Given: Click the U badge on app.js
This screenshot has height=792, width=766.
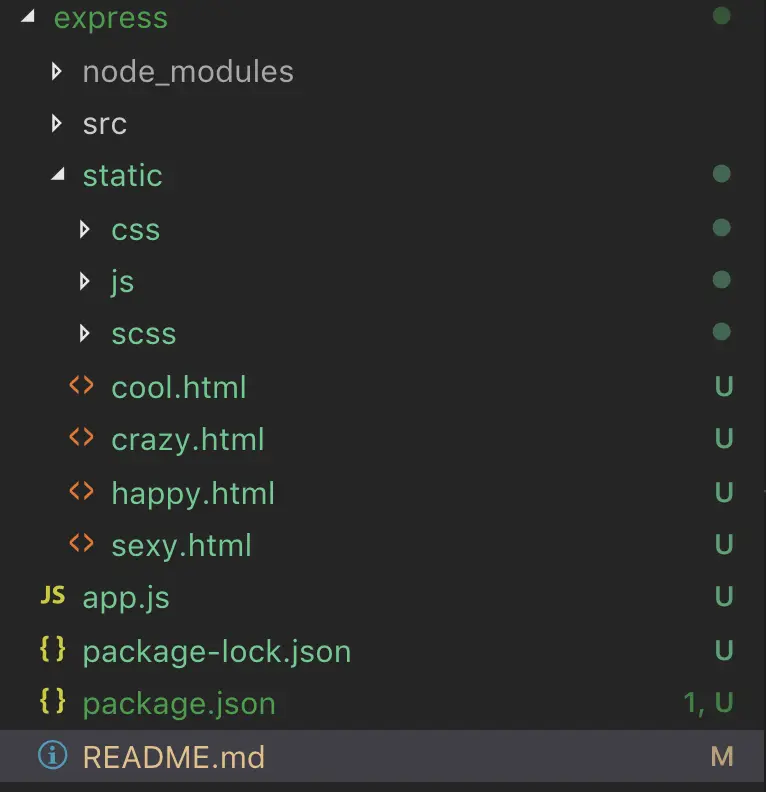Looking at the screenshot, I should 724,597.
